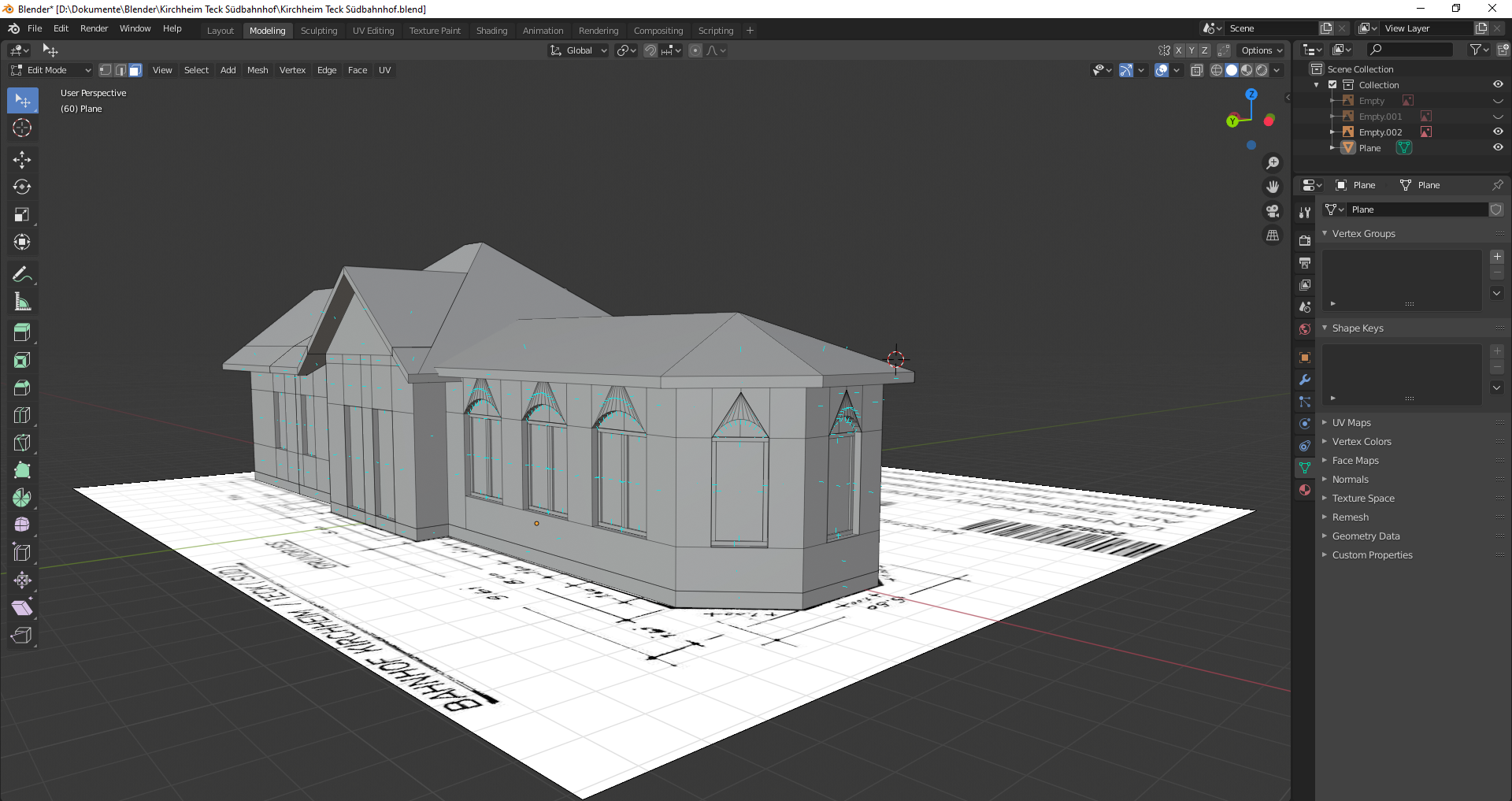The width and height of the screenshot is (1512, 801).
Task: Click the camera view icon
Action: click(1273, 211)
